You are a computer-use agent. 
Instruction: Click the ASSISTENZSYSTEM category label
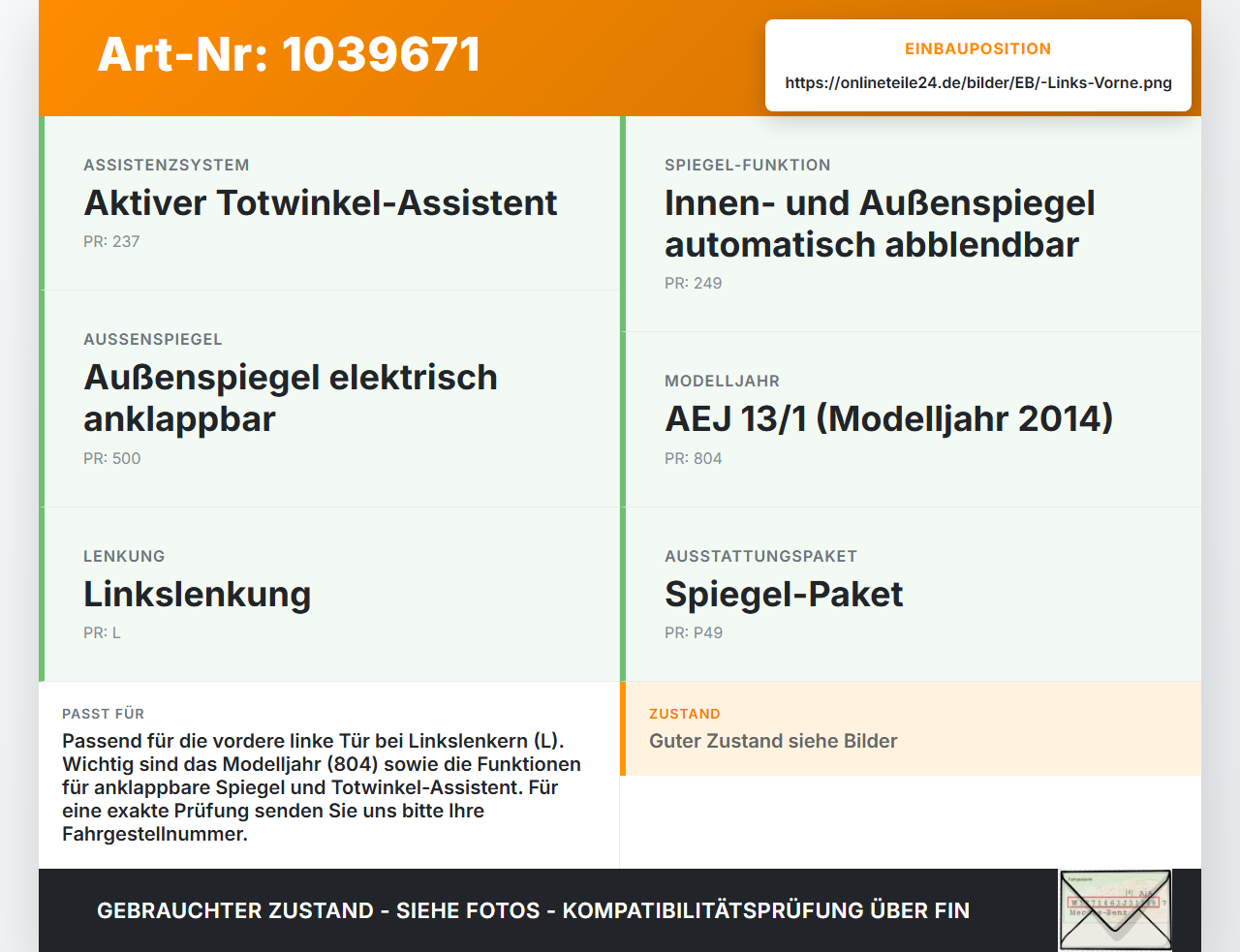click(167, 166)
